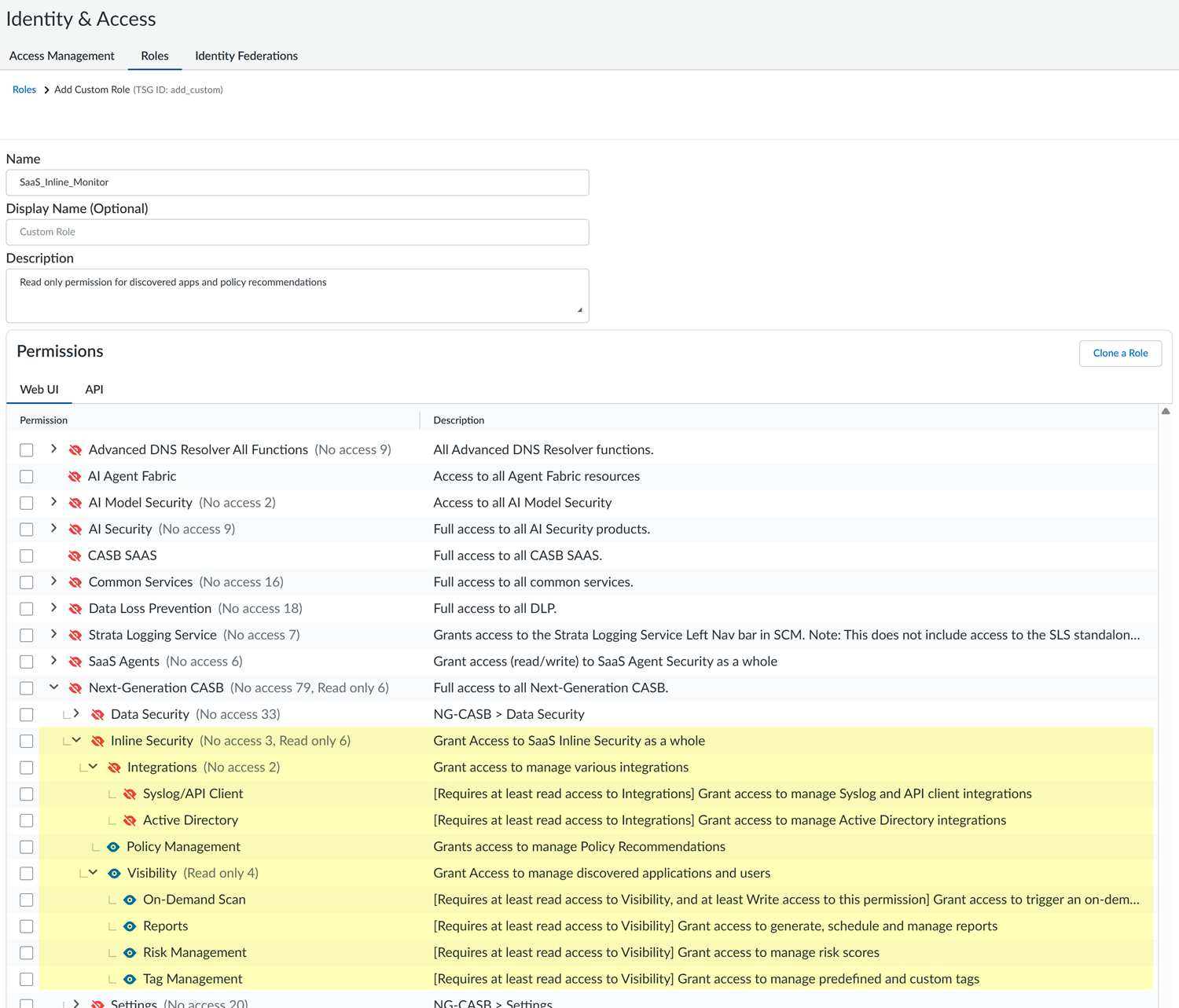The image size is (1179, 1008).
Task: Click the Name input field
Action: pyautogui.click(x=297, y=183)
